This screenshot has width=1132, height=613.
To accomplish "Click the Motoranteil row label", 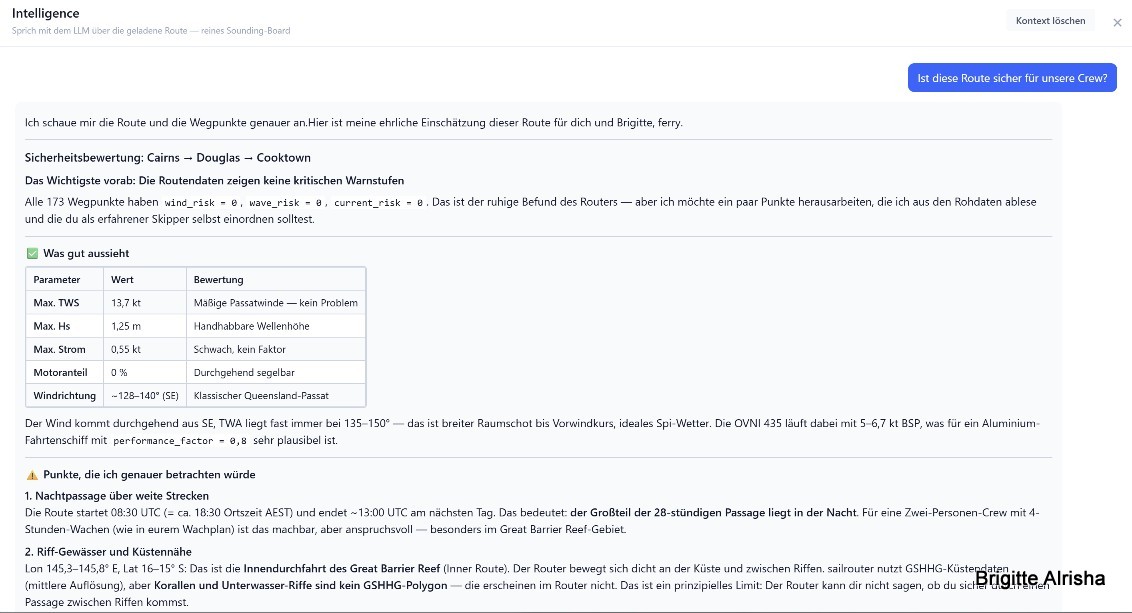I will coord(60,373).
